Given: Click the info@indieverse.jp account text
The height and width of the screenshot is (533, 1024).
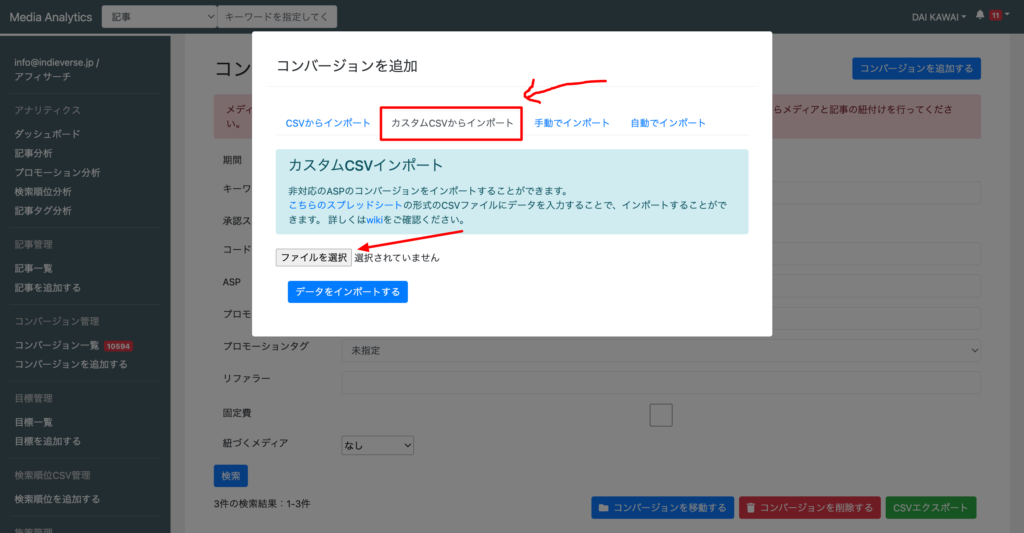Looking at the screenshot, I should 57,63.
